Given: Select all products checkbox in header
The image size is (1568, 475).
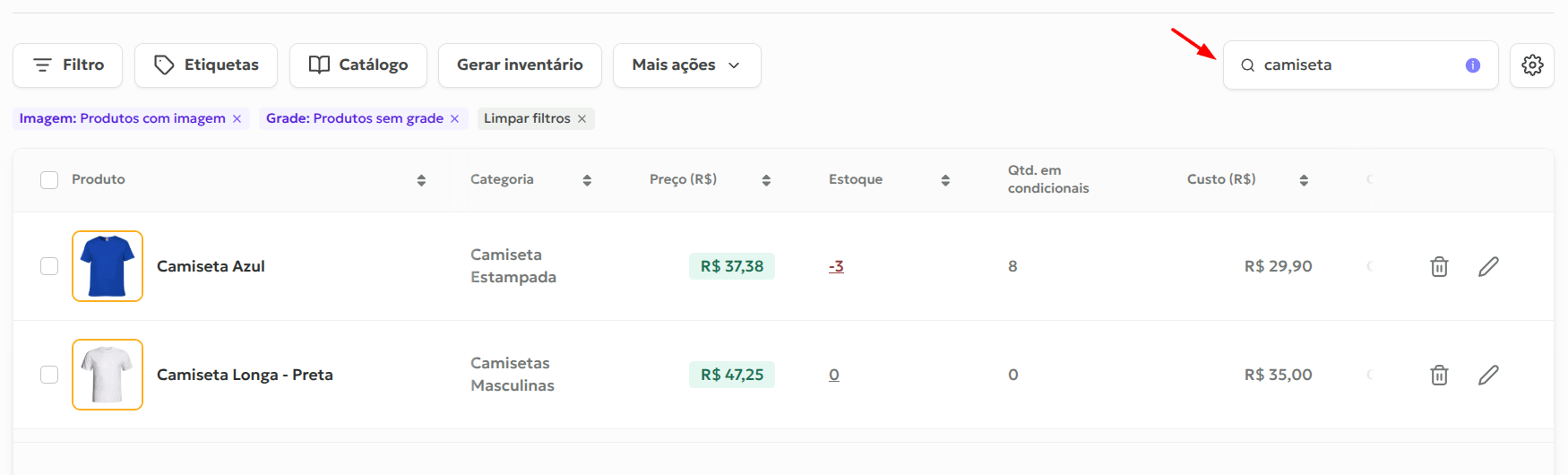Looking at the screenshot, I should 49,179.
